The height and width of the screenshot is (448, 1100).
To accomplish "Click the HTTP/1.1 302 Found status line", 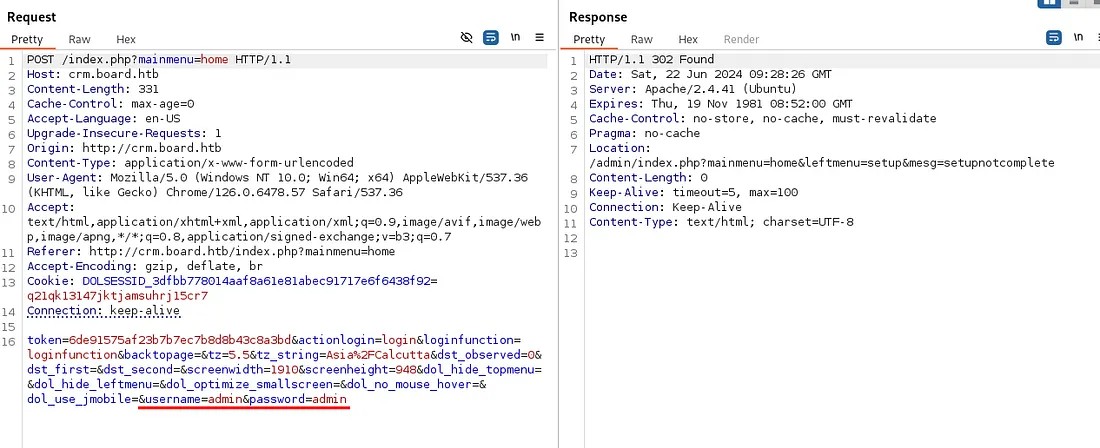I will [651, 60].
